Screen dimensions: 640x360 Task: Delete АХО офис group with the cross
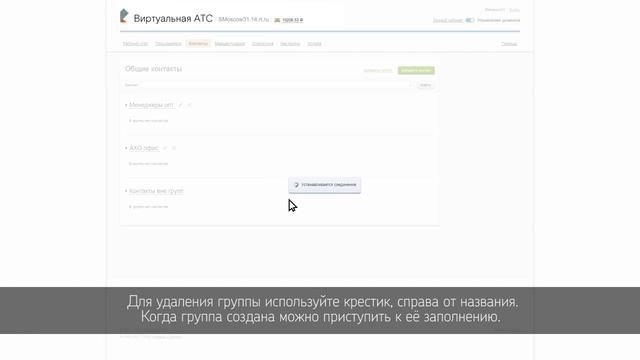[x=174, y=148]
